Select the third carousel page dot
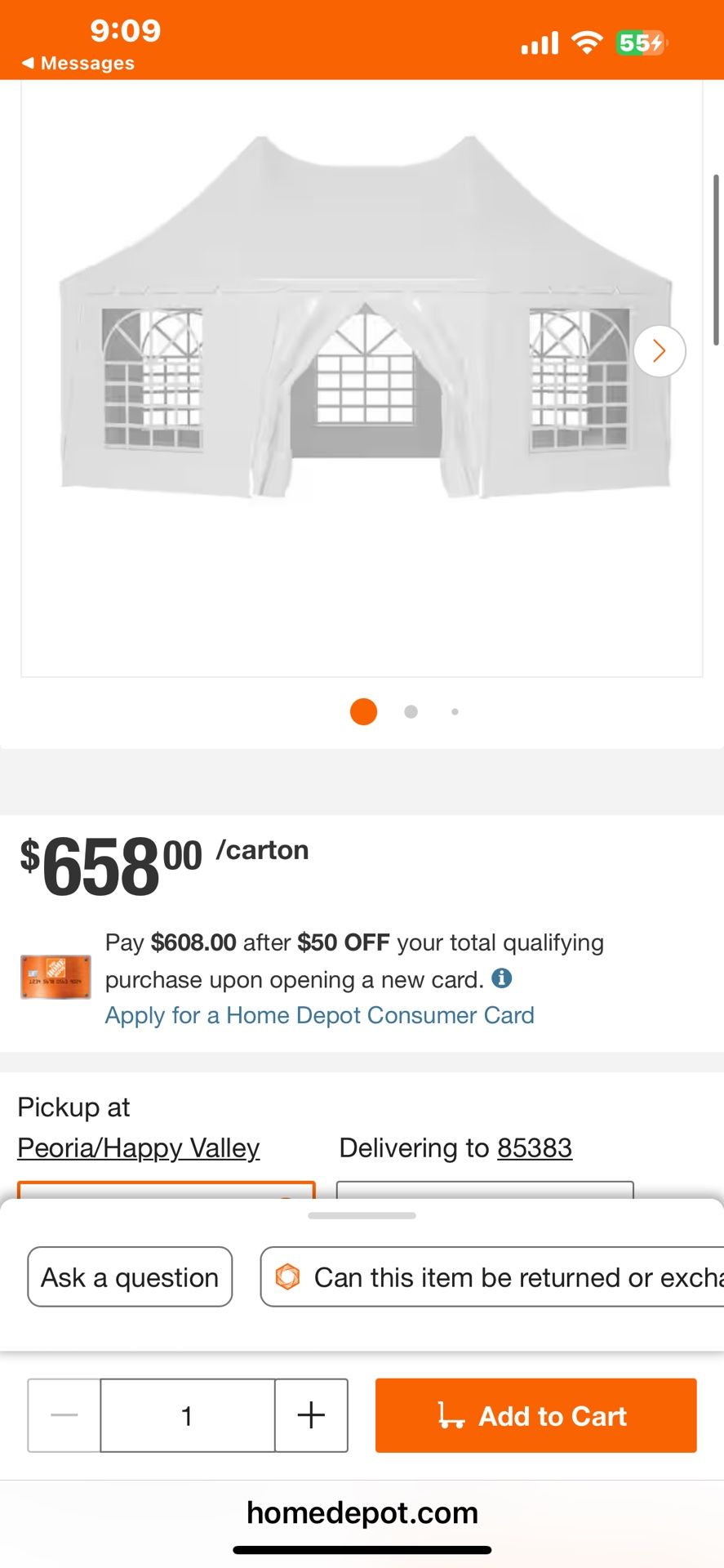 click(x=455, y=711)
